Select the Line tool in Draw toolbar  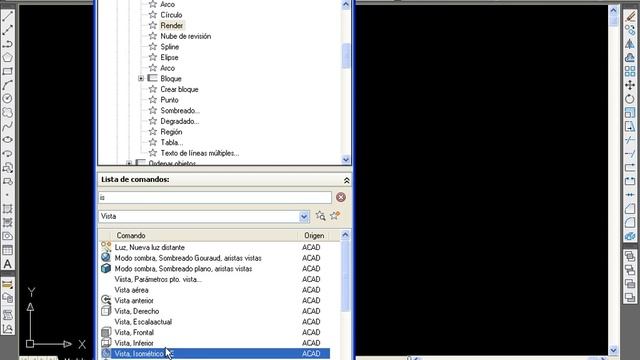(x=7, y=16)
